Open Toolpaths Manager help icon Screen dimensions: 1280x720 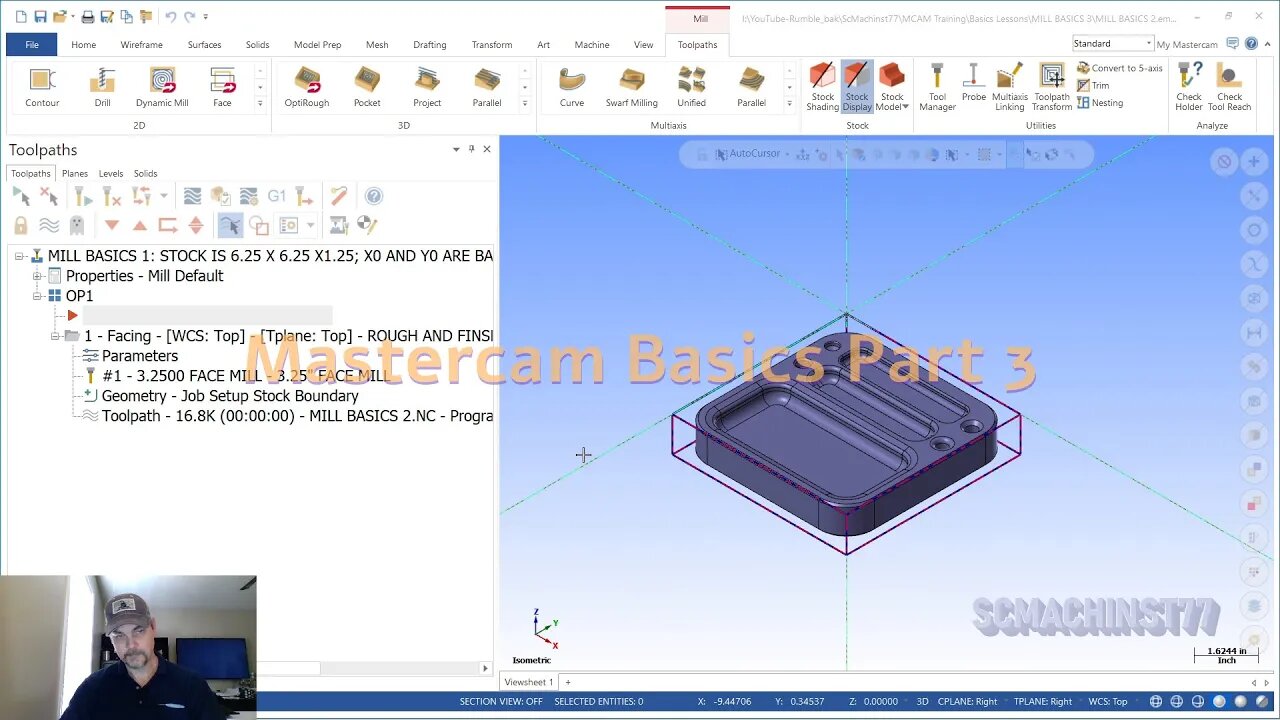pos(374,196)
